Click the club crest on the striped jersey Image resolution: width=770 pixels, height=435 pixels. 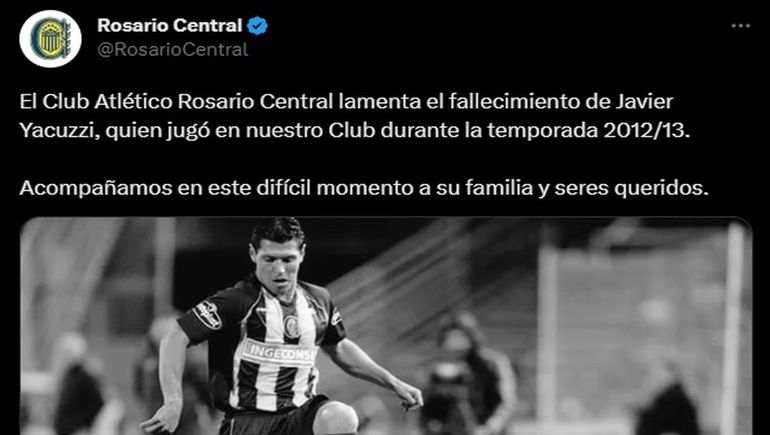point(292,326)
